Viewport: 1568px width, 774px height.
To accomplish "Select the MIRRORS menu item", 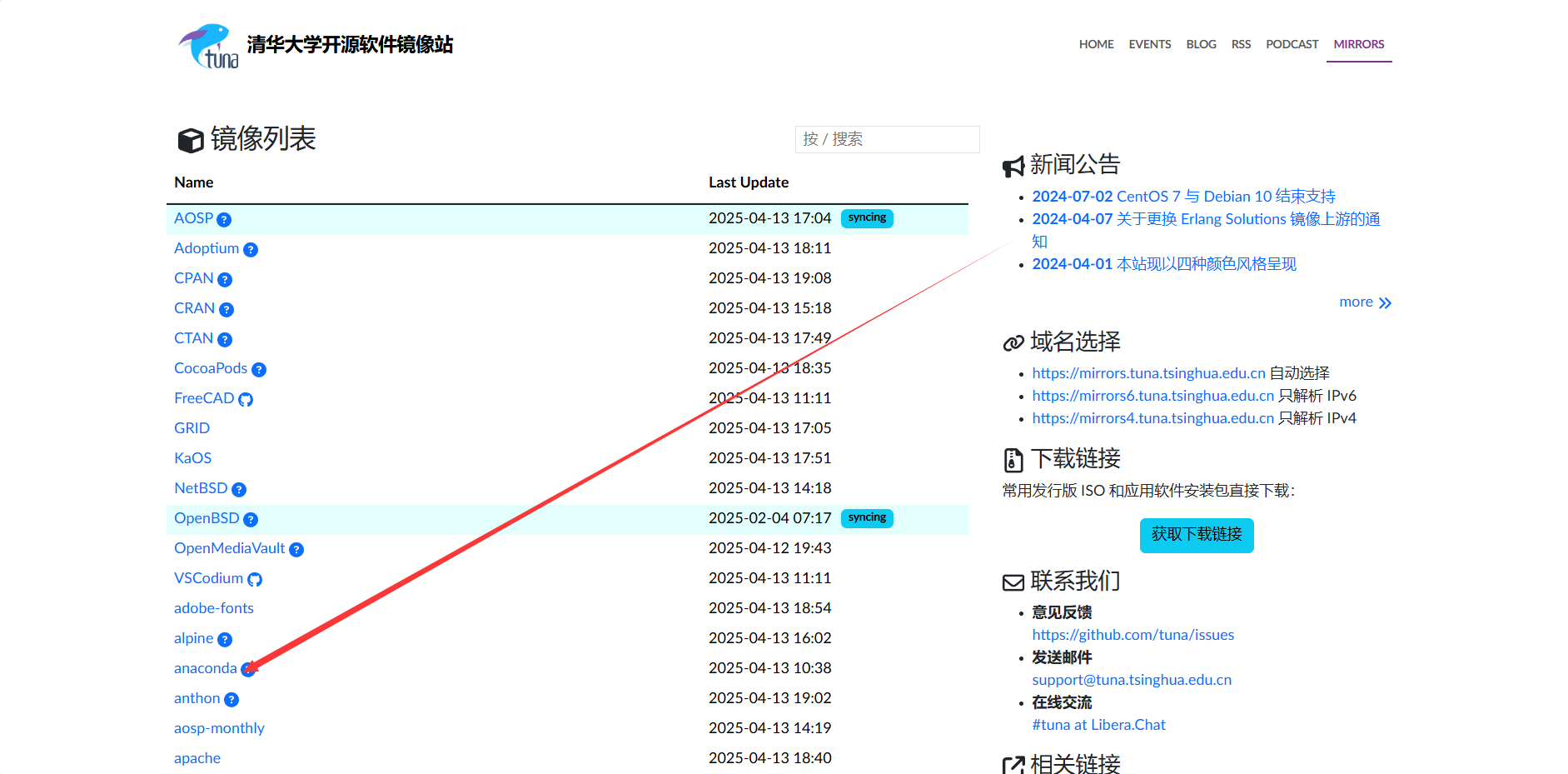I will (x=1359, y=44).
